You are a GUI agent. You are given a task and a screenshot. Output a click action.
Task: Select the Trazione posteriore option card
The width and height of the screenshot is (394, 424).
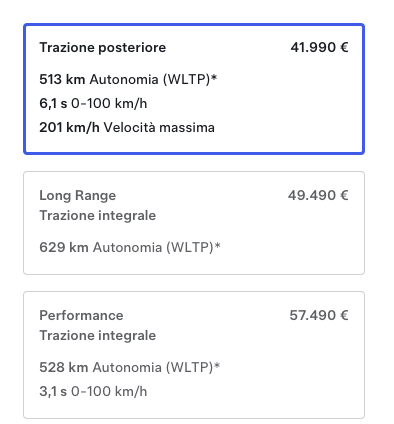[194, 89]
